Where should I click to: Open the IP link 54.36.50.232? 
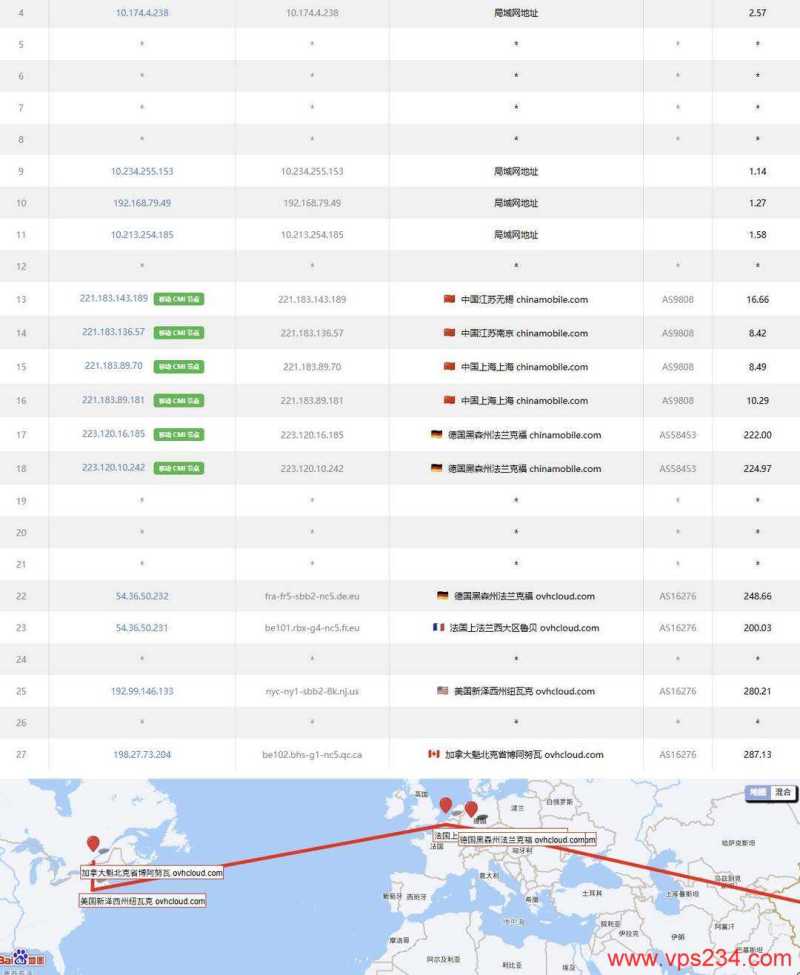click(141, 595)
